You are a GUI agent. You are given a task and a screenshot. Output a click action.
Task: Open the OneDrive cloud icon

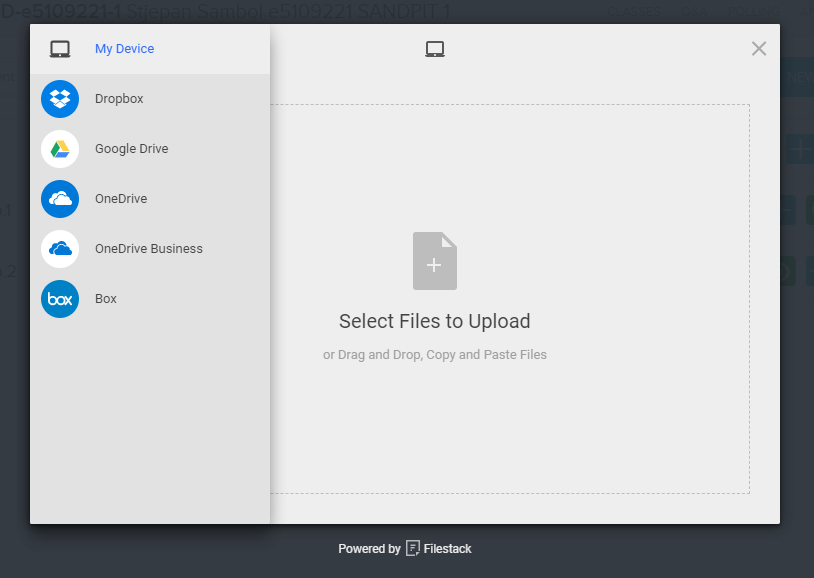tap(60, 199)
